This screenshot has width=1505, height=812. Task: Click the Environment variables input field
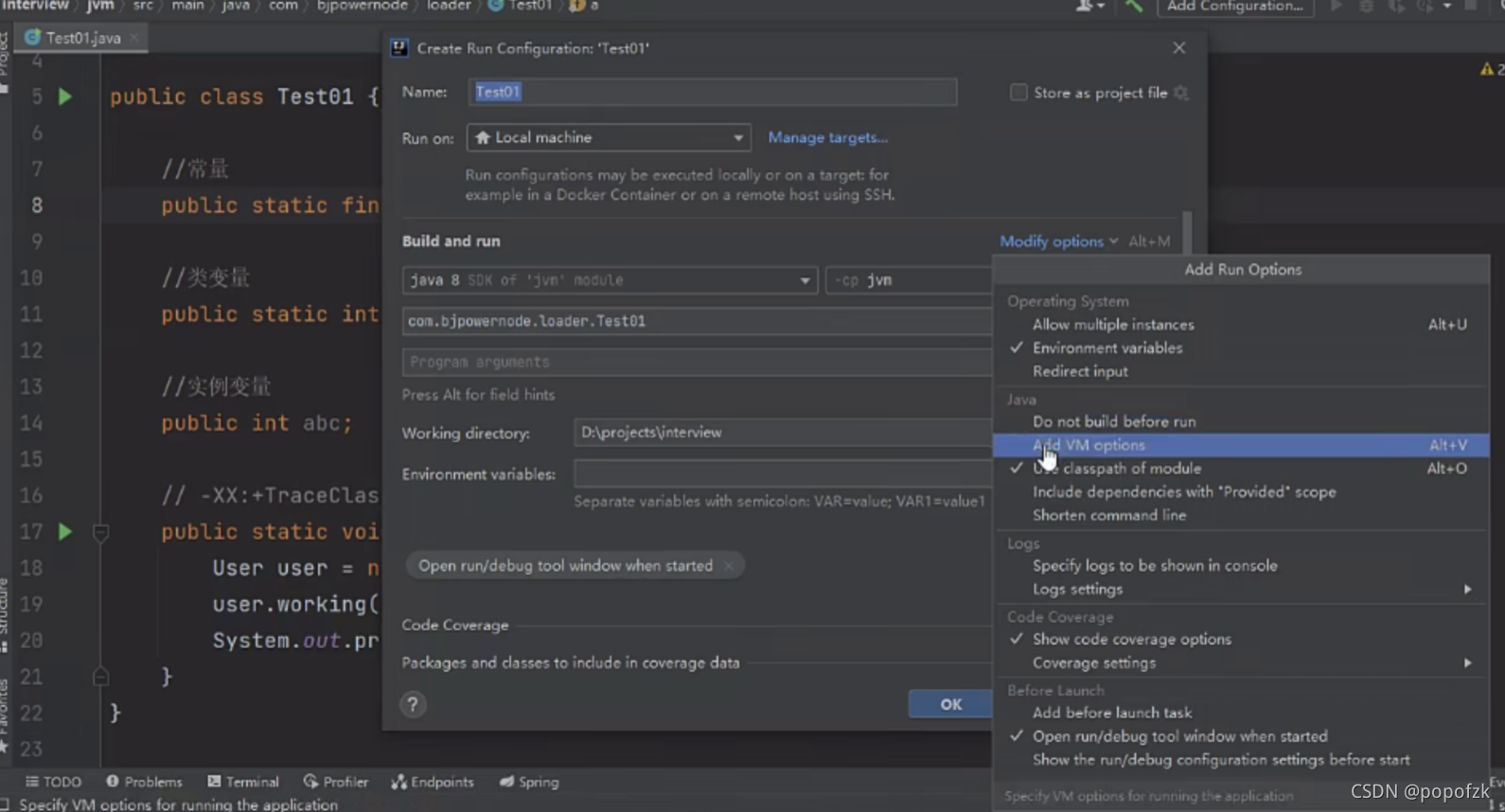pos(783,474)
